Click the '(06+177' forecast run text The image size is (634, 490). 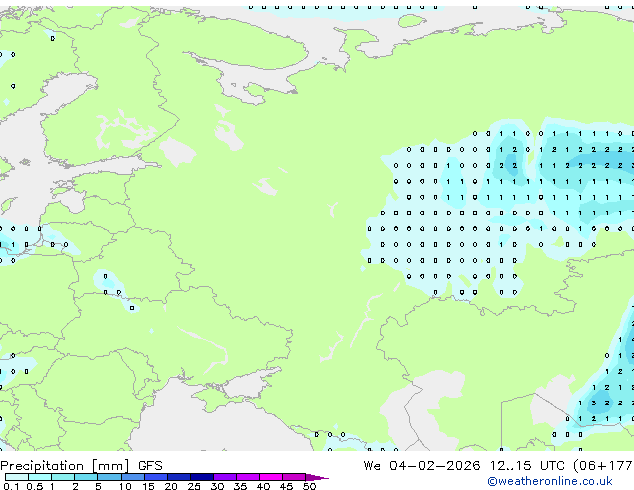pyautogui.click(x=604, y=466)
